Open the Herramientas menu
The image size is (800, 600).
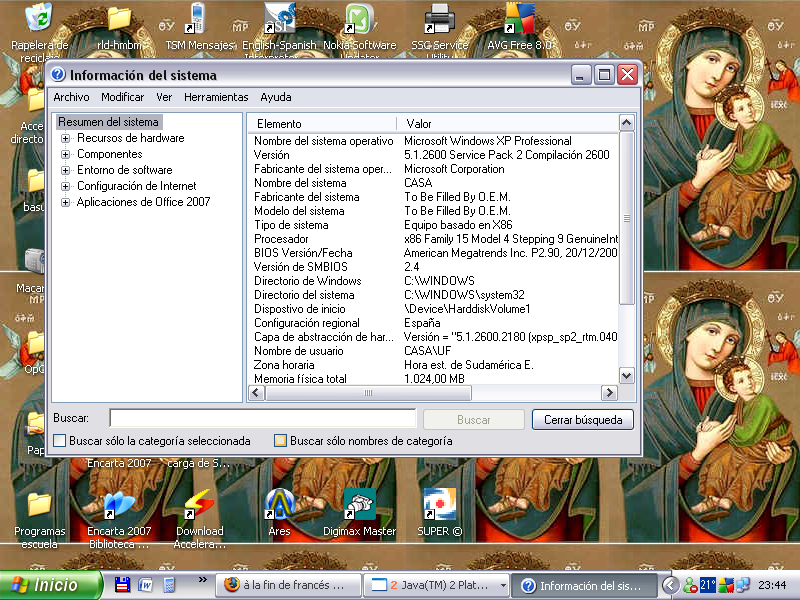[x=216, y=97]
